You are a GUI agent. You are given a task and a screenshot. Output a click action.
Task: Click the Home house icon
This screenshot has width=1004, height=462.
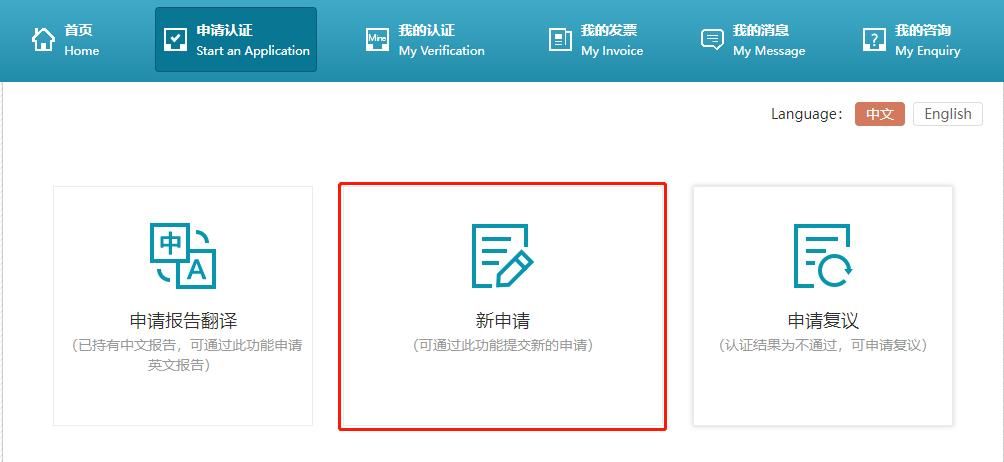tap(43, 40)
